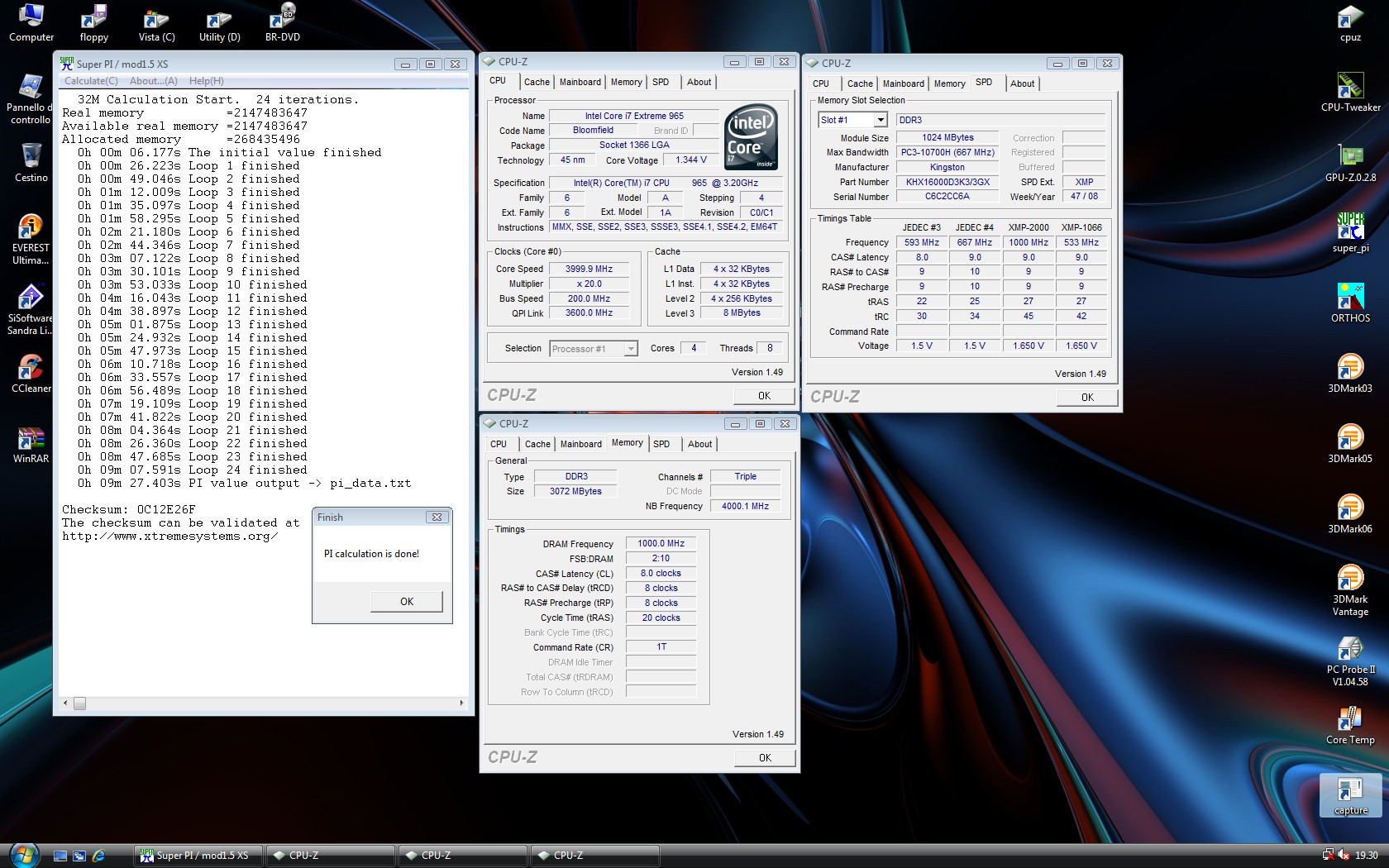The width and height of the screenshot is (1389, 868).
Task: Open the capture desktop icon
Action: click(1350, 796)
